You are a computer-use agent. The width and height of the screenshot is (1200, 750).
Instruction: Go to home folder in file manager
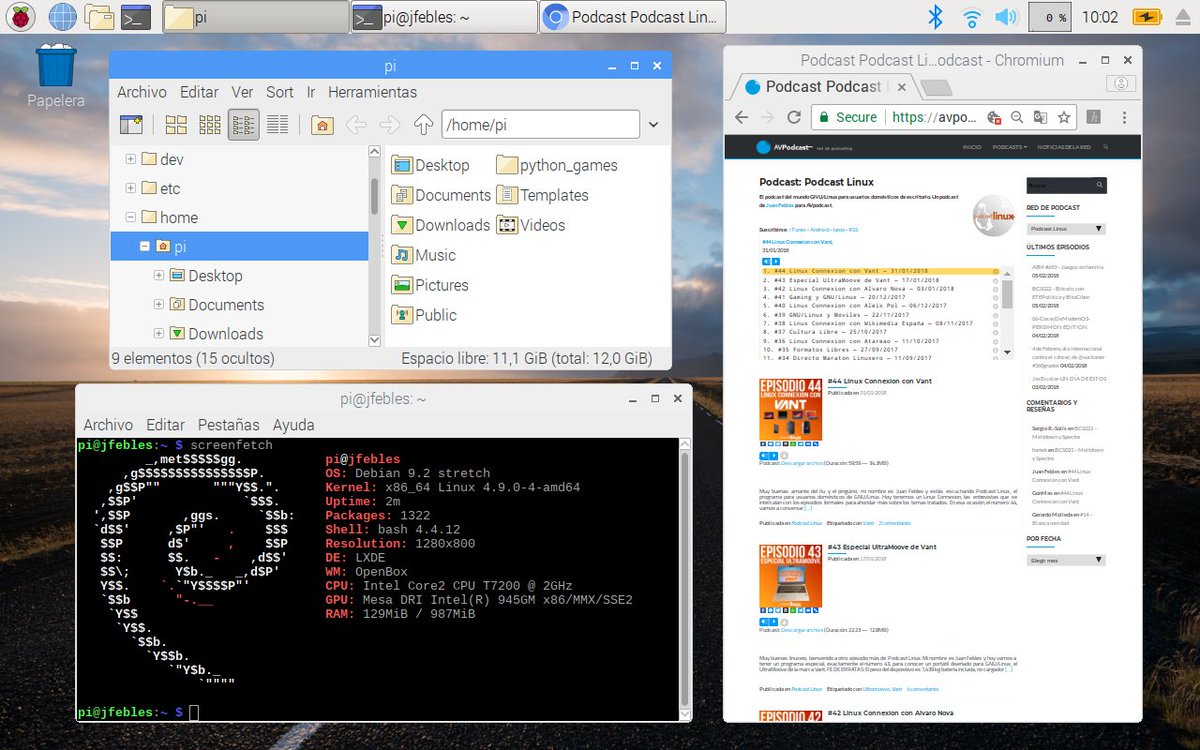[322, 125]
